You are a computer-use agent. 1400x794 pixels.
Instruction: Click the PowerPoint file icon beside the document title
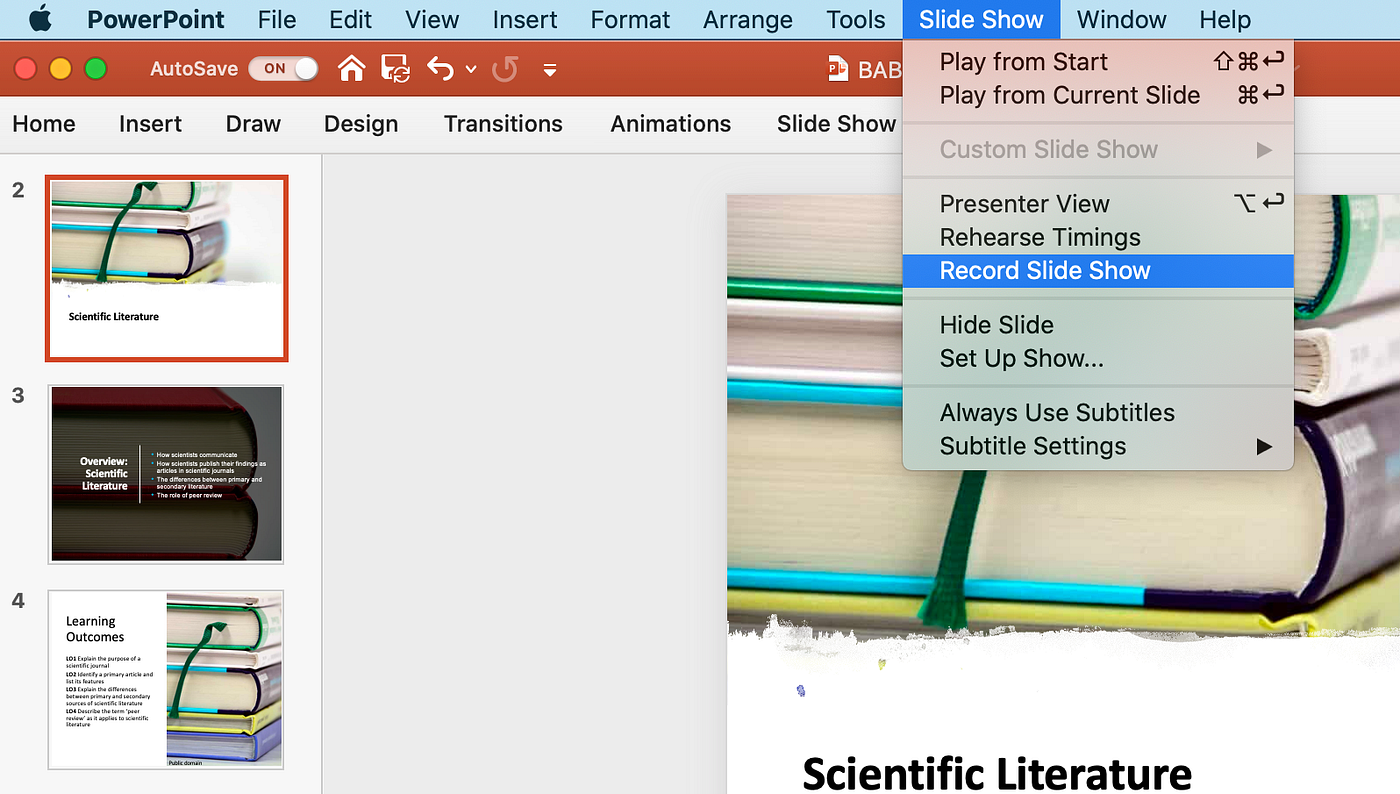coord(837,69)
